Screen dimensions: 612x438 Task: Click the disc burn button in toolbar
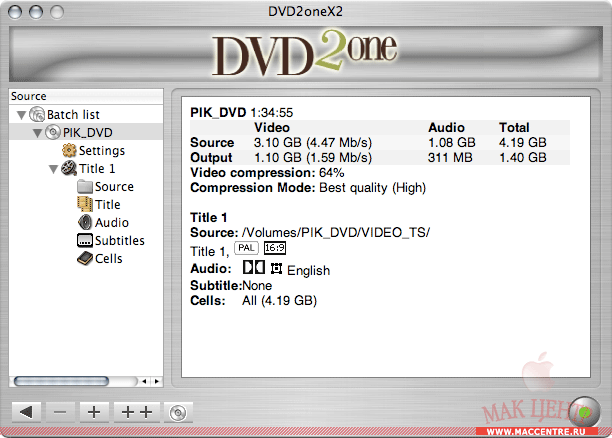click(178, 413)
